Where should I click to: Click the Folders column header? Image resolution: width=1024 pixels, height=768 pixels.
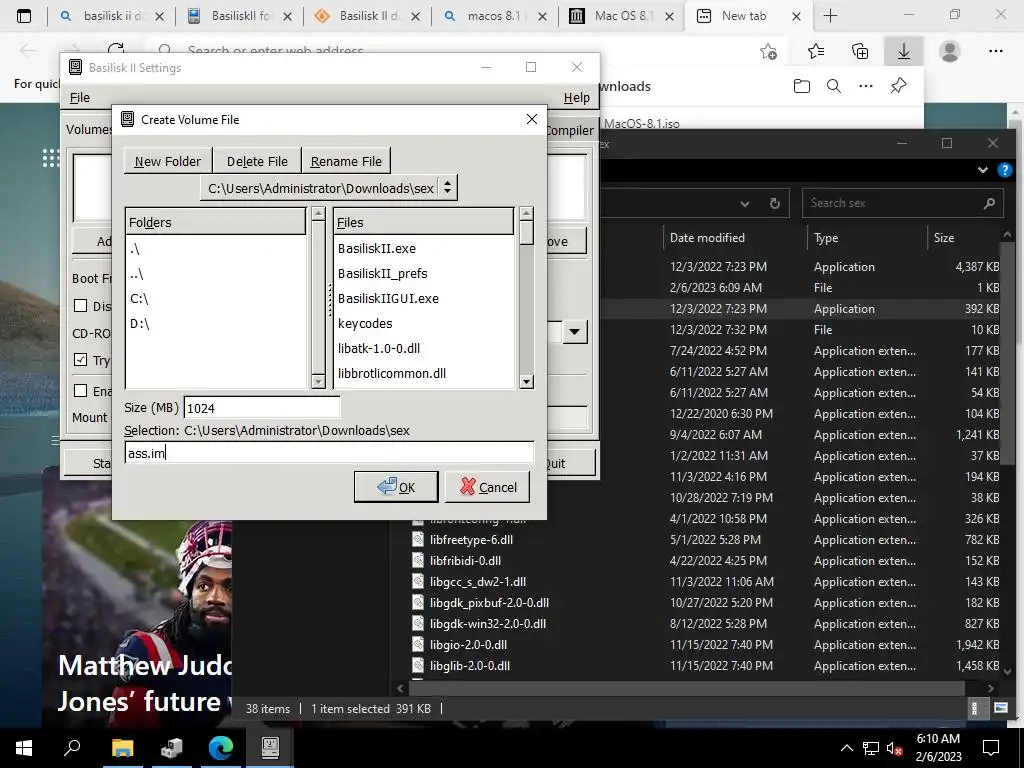click(215, 222)
